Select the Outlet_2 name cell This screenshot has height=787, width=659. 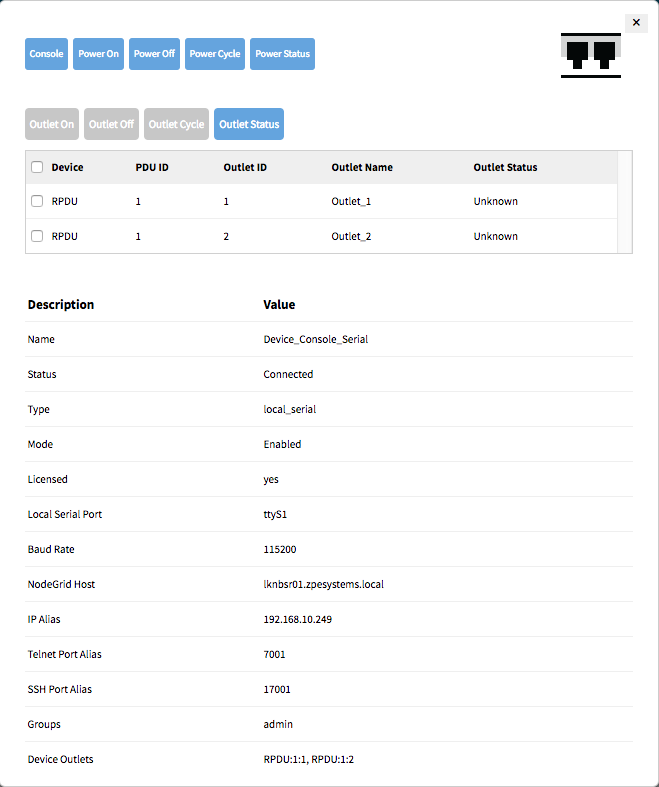[351, 236]
